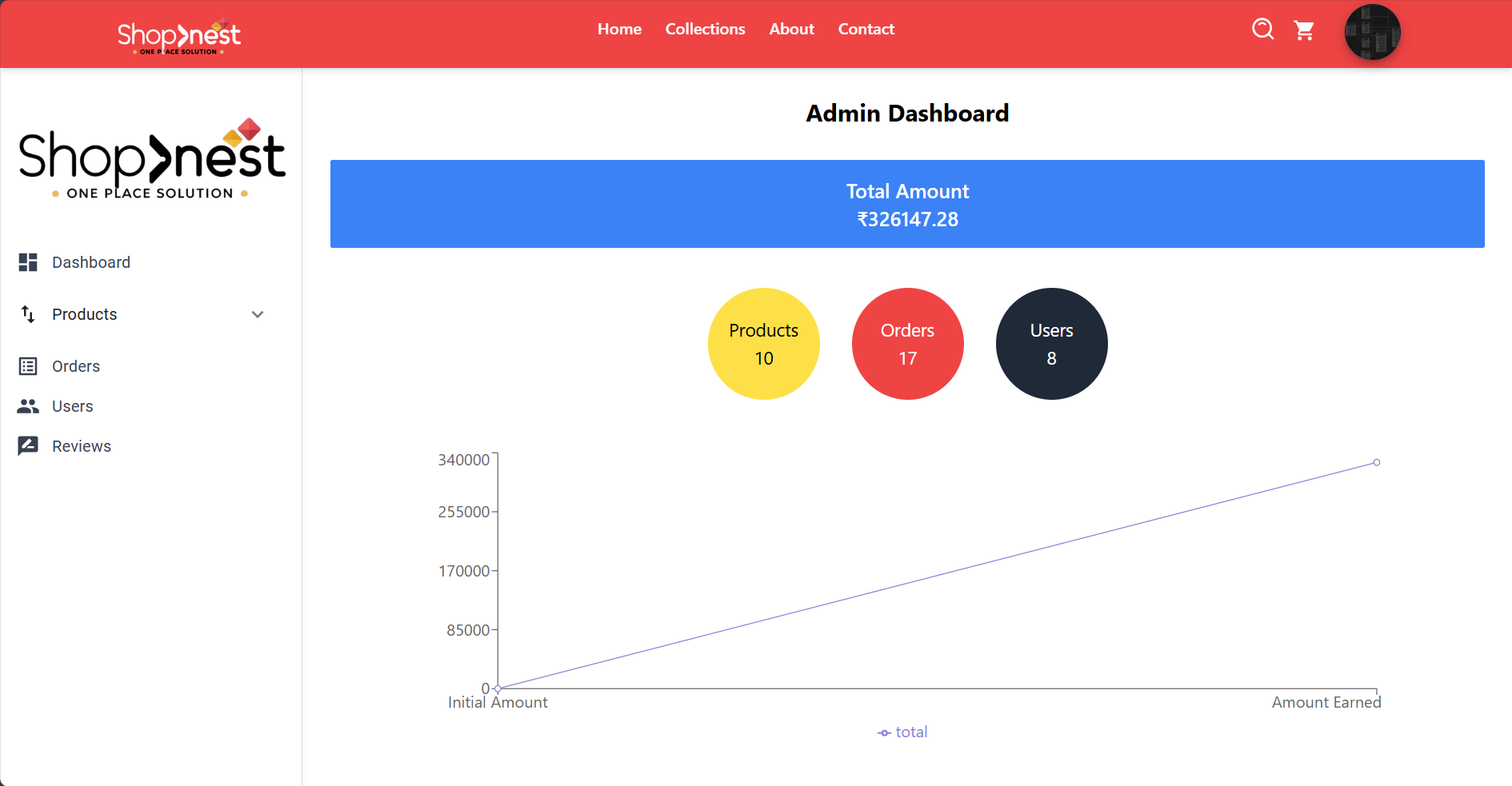The width and height of the screenshot is (1512, 786).
Task: Open the profile avatar in top right
Action: (1372, 32)
